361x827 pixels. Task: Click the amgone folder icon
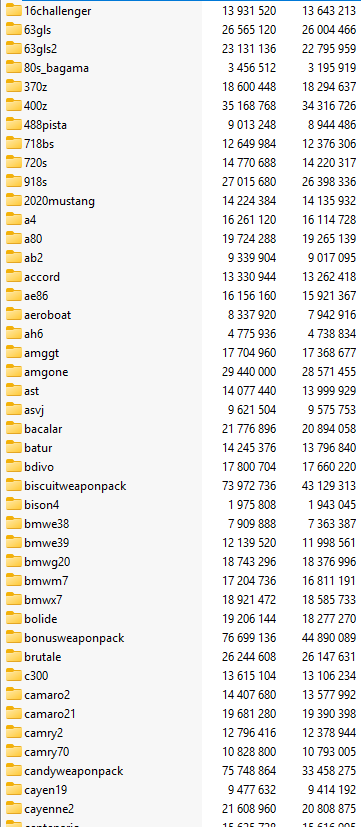[14, 371]
